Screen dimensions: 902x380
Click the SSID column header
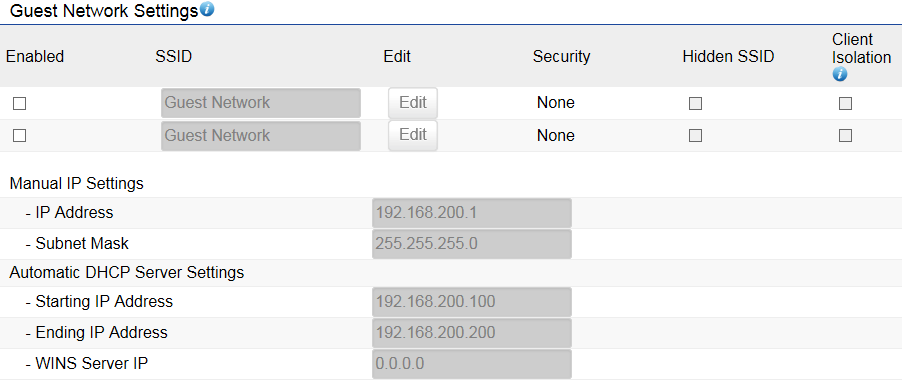tap(173, 56)
